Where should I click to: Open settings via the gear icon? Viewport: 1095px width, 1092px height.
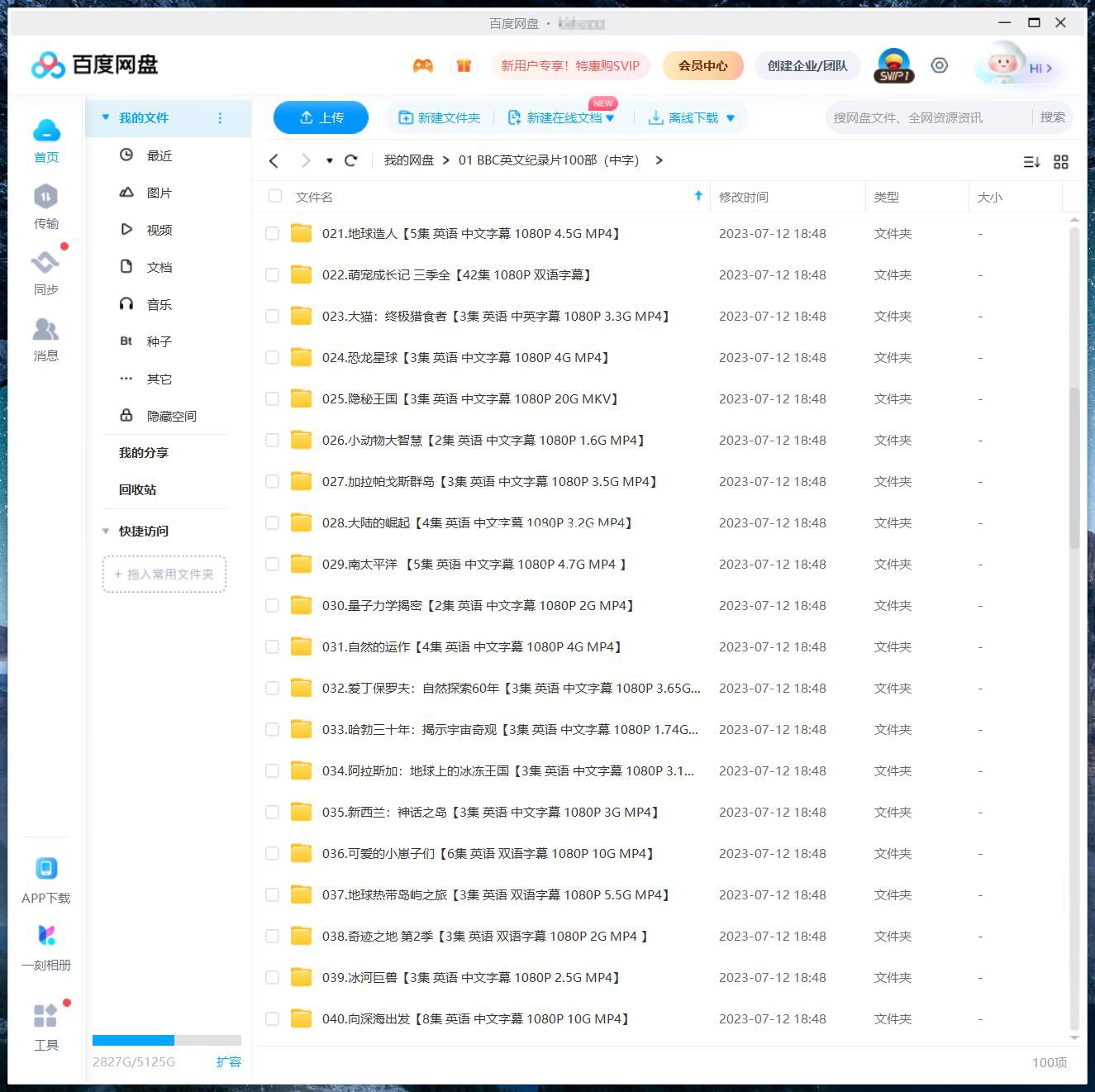pos(939,65)
